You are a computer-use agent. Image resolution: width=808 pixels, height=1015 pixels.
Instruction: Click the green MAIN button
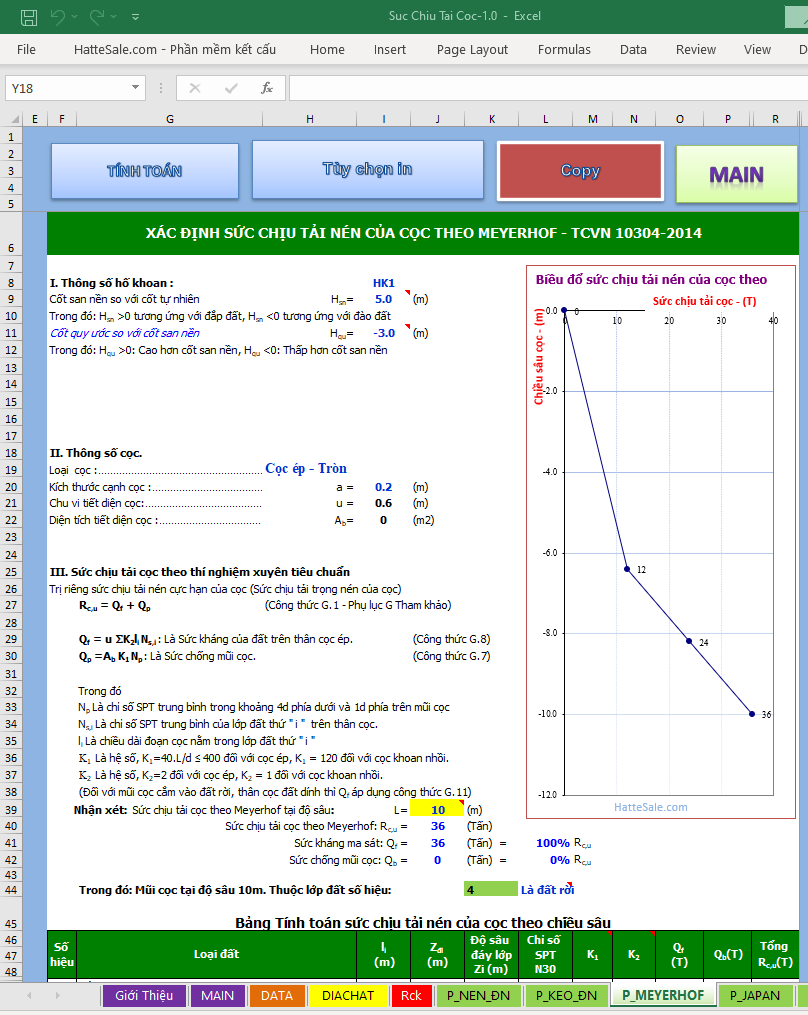pyautogui.click(x=737, y=174)
